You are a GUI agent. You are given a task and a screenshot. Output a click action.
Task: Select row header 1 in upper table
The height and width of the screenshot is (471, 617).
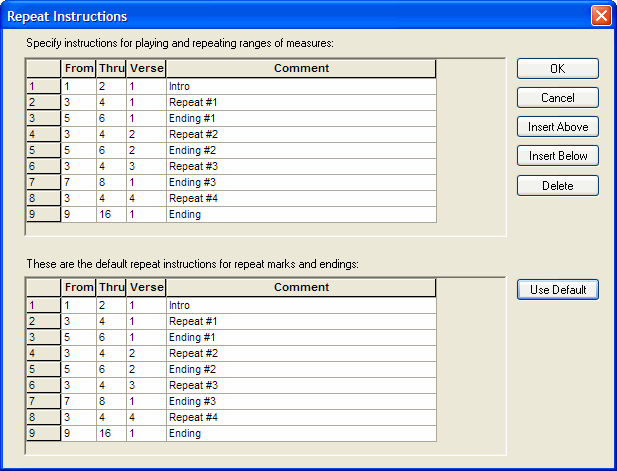click(43, 87)
